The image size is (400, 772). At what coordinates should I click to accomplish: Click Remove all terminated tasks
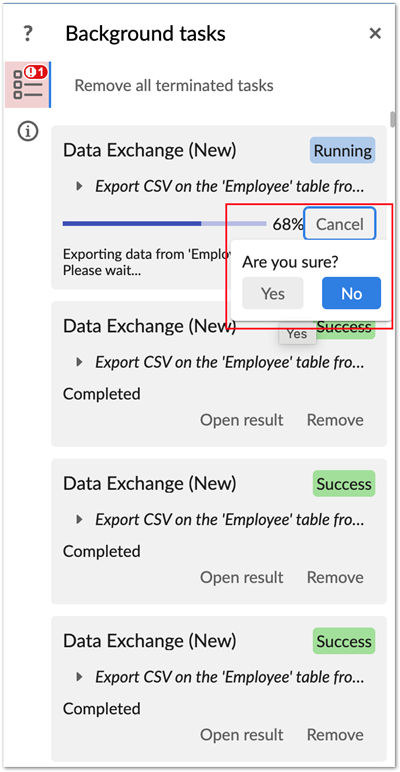(173, 85)
